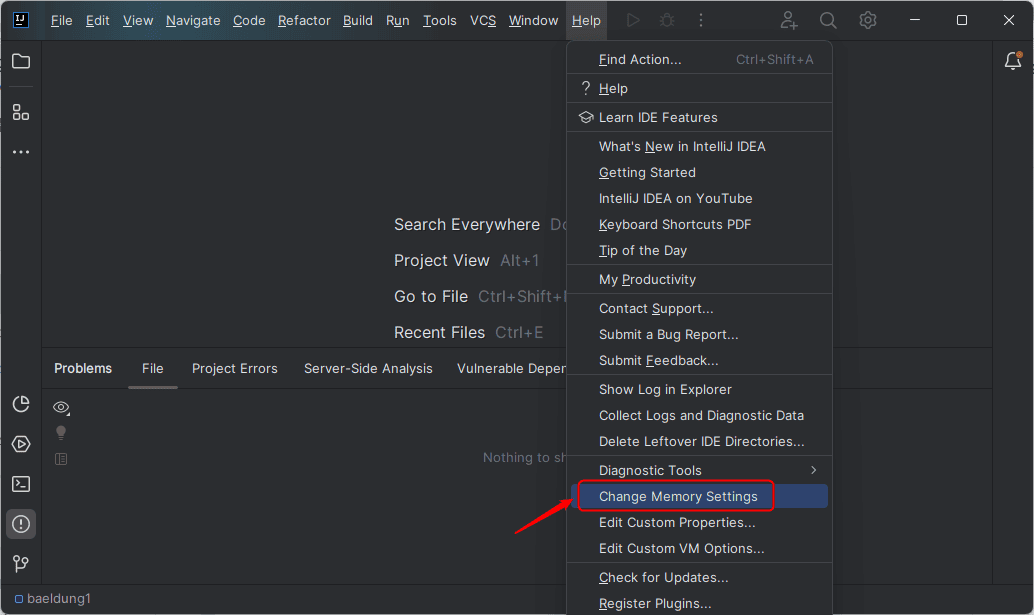
Task: Open Search Everywhere magnifier icon
Action: pos(828,20)
